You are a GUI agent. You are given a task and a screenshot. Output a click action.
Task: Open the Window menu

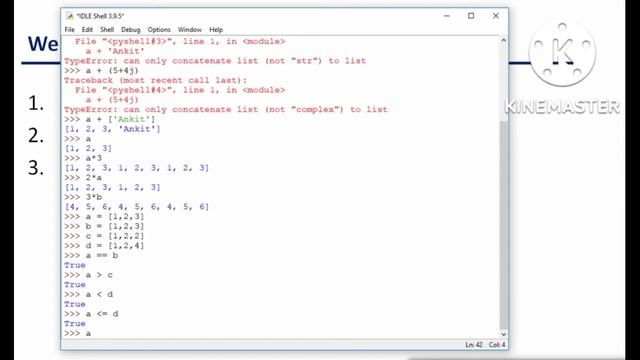click(x=190, y=30)
